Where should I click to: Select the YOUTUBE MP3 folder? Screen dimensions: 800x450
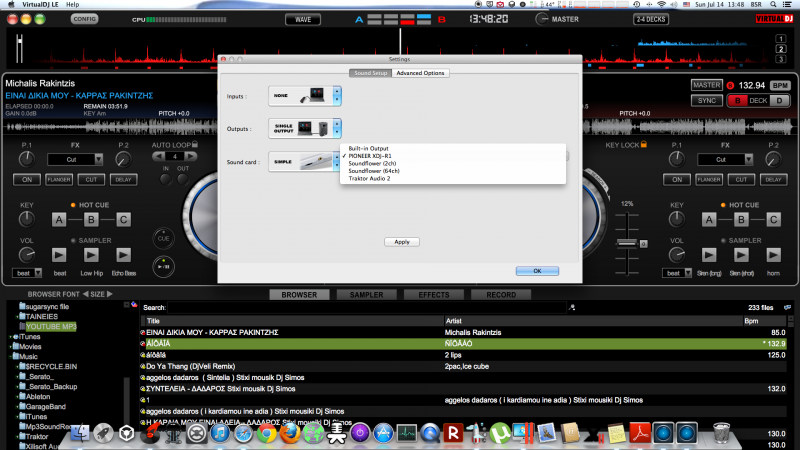51,327
